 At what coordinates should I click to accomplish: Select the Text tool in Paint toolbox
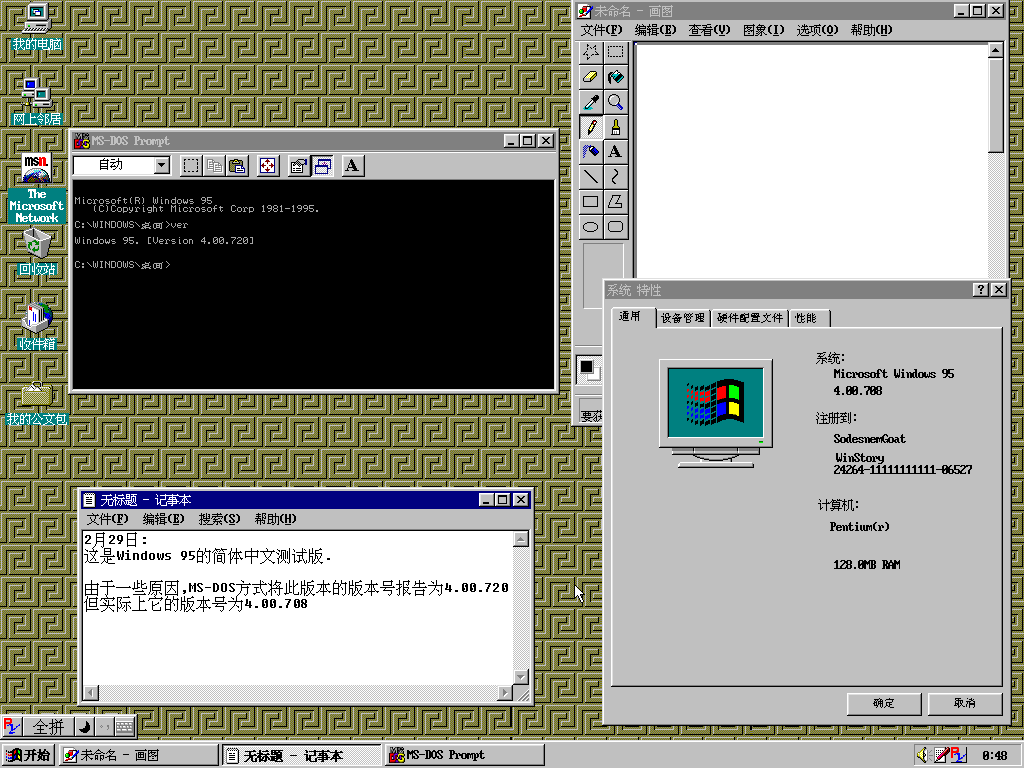pyautogui.click(x=615, y=151)
